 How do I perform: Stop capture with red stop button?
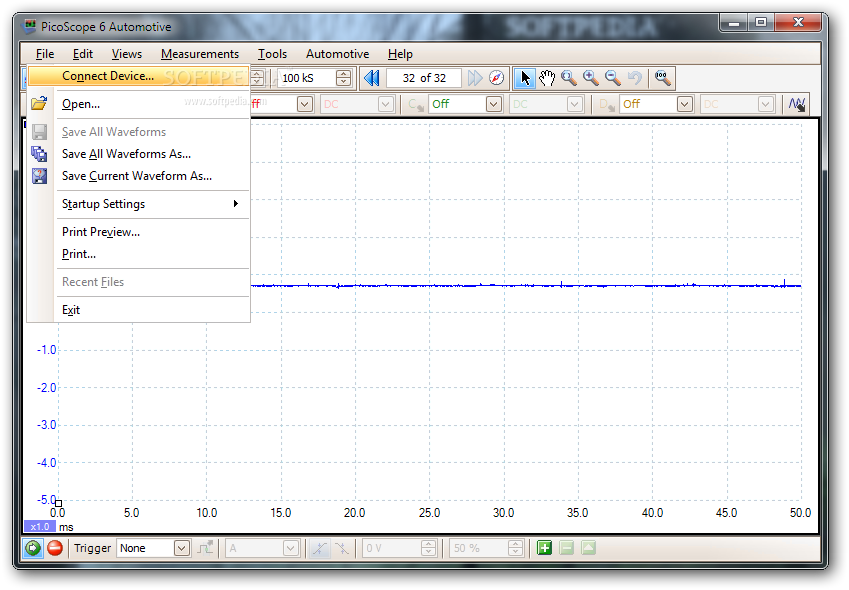click(55, 548)
